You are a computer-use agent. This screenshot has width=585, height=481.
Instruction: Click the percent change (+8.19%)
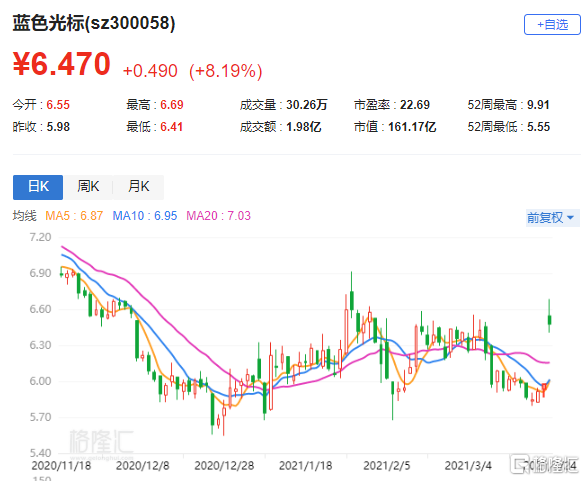226,71
